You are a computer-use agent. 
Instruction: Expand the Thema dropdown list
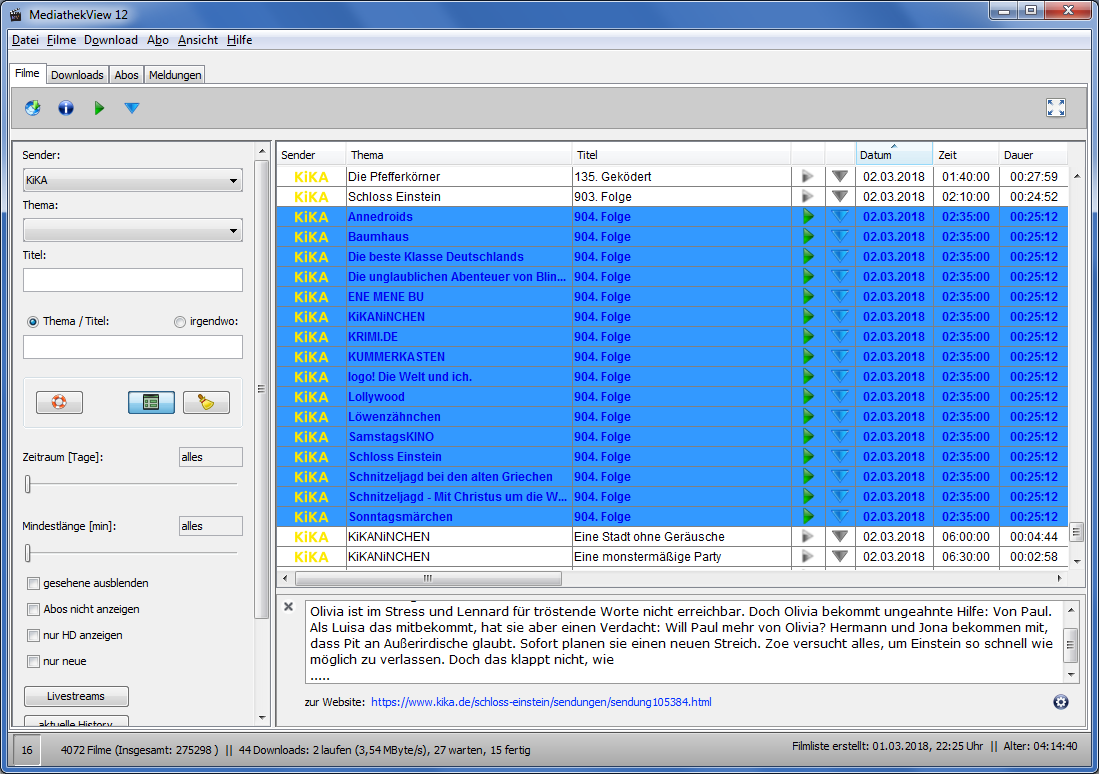pyautogui.click(x=132, y=231)
